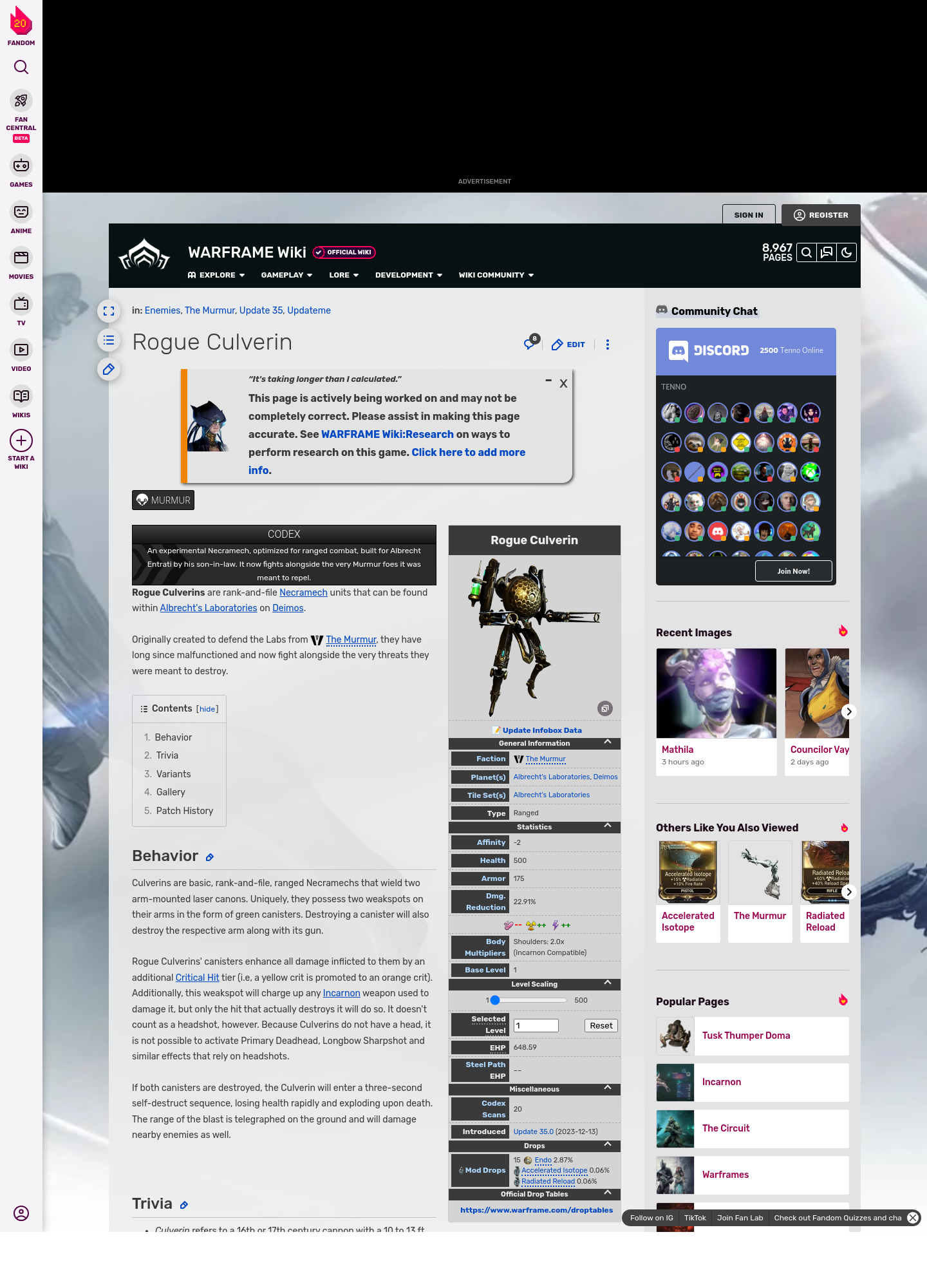The image size is (927, 1288).
Task: Open the Gameplay menu
Action: [x=286, y=275]
